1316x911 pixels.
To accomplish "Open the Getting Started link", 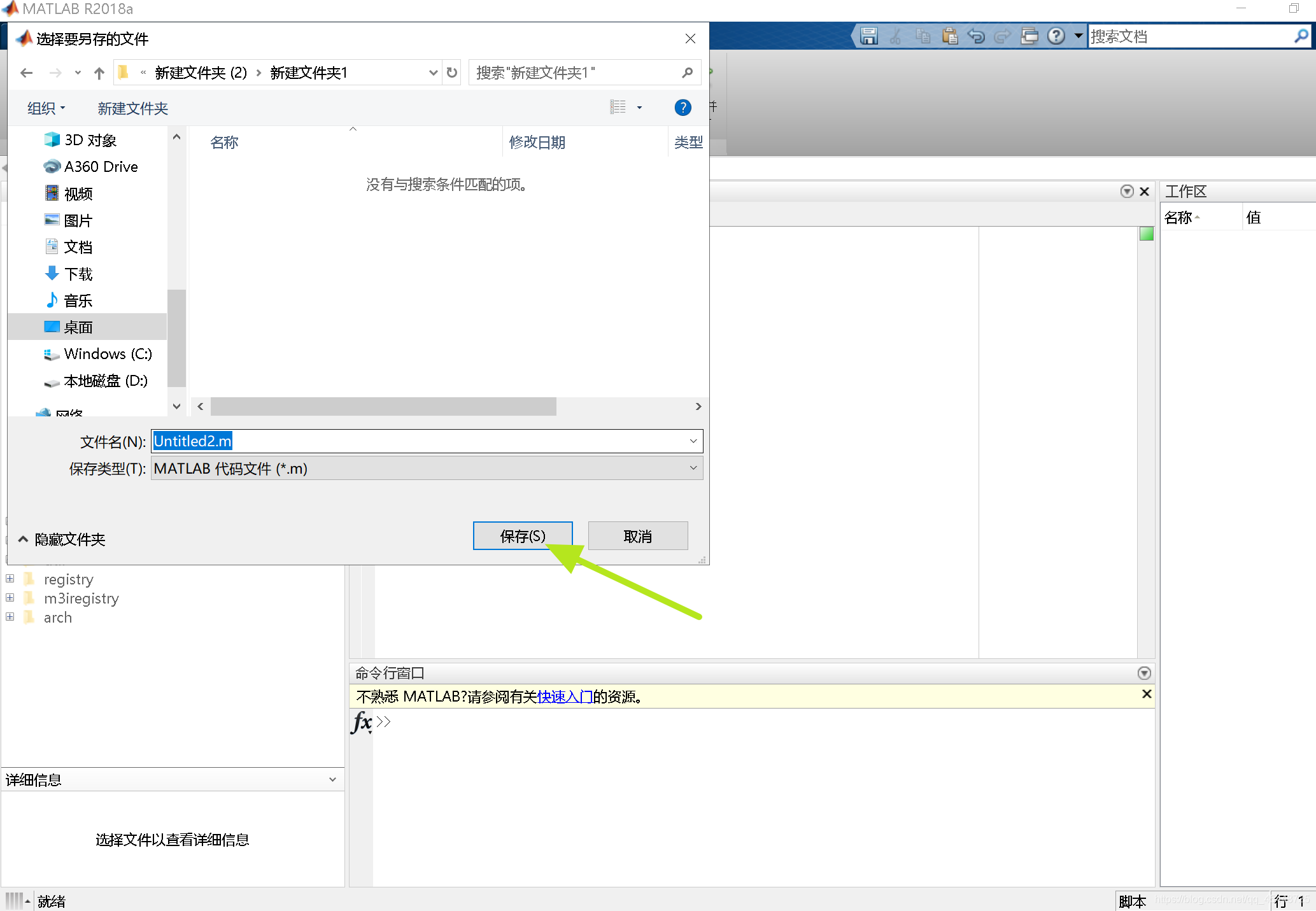I will pos(565,697).
